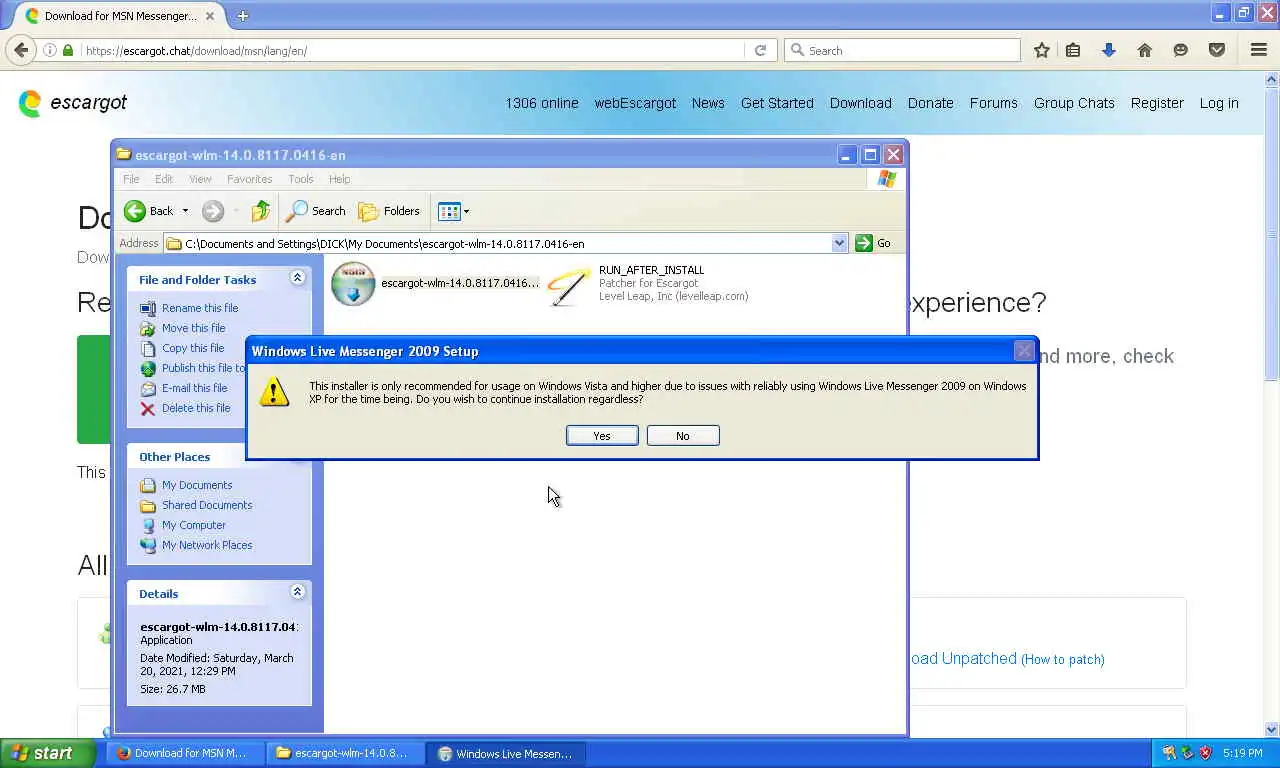Click the Firefox URL address field
1280x768 pixels.
(x=412, y=50)
